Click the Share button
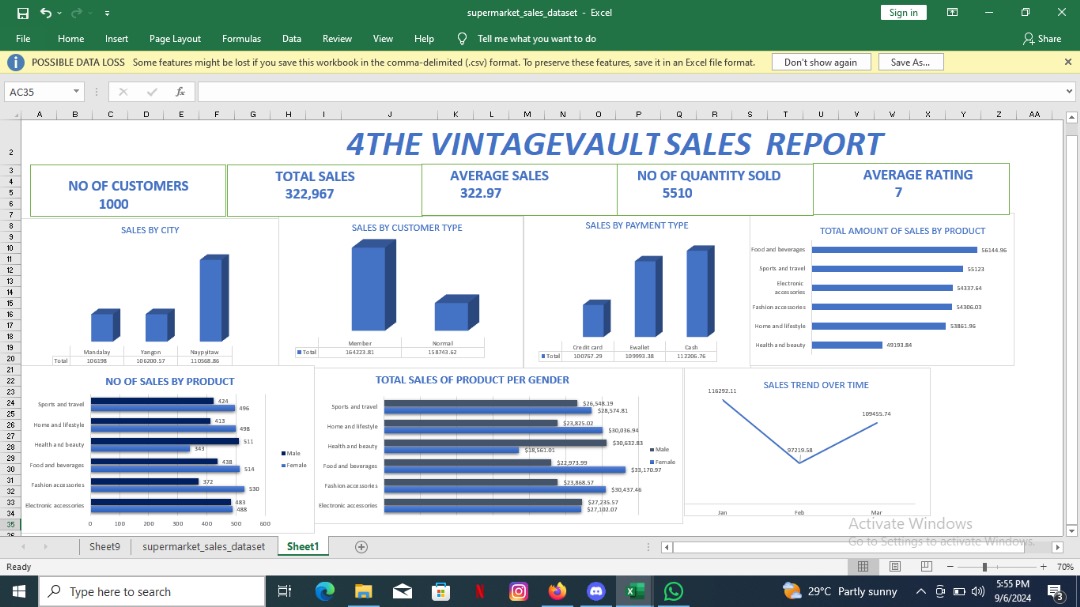The height and width of the screenshot is (607, 1080). (x=1041, y=39)
